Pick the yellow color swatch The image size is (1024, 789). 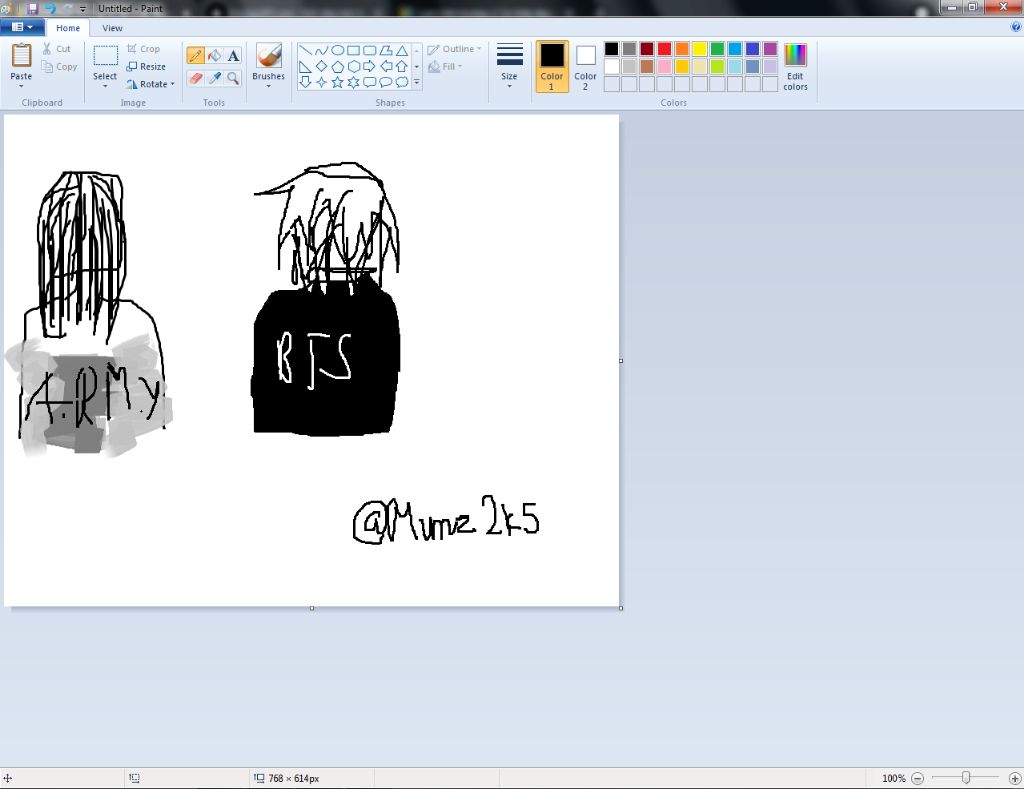coord(699,49)
